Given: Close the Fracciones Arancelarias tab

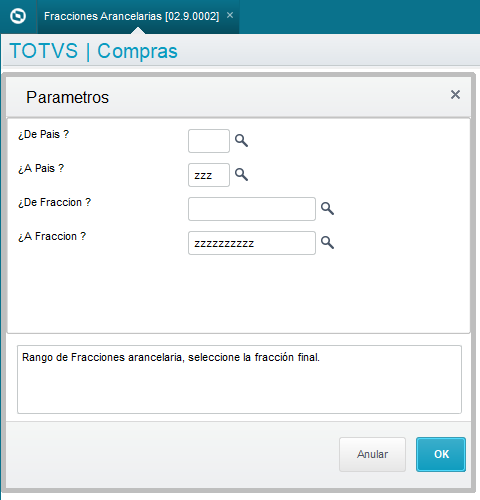Looking at the screenshot, I should tap(230, 15).
